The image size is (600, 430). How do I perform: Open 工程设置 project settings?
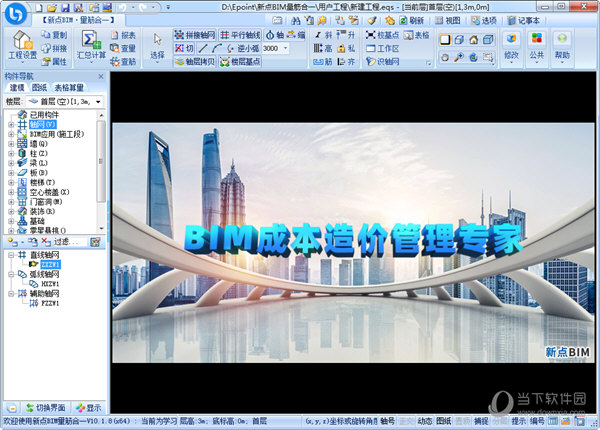[x=22, y=46]
